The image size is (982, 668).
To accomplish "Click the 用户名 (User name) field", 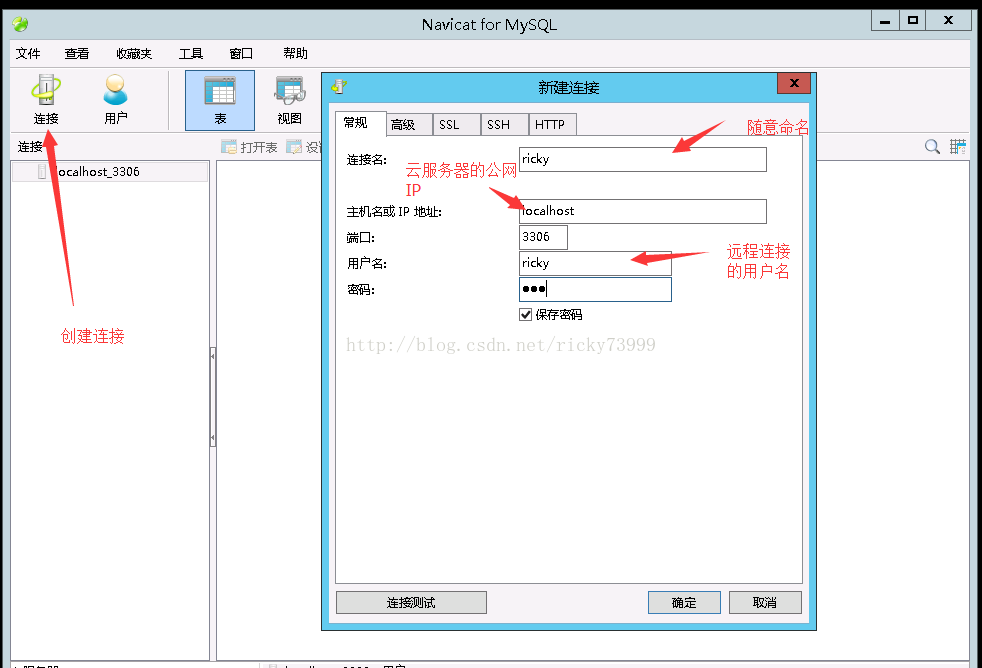I will [x=595, y=263].
